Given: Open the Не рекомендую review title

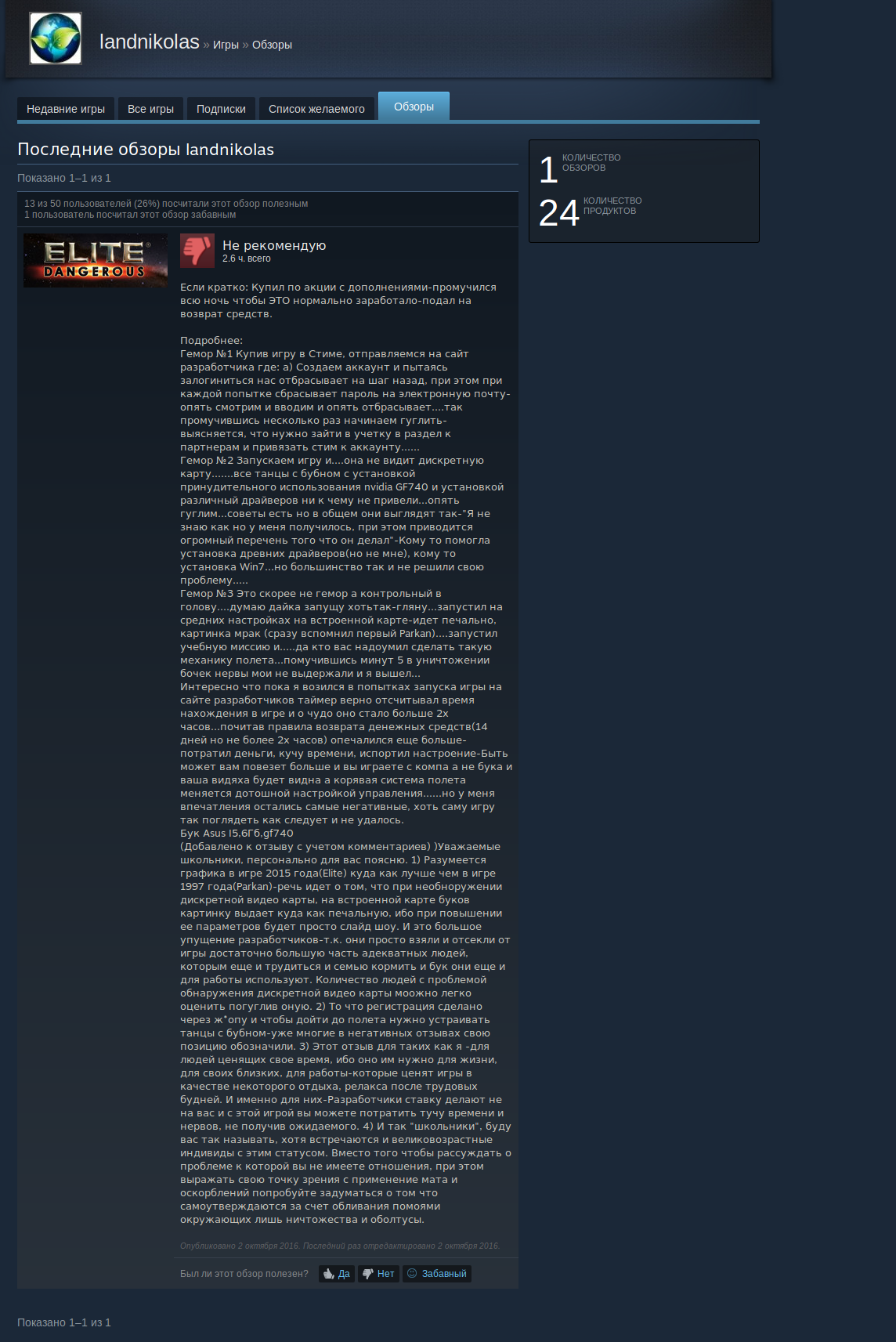Looking at the screenshot, I should (x=274, y=245).
